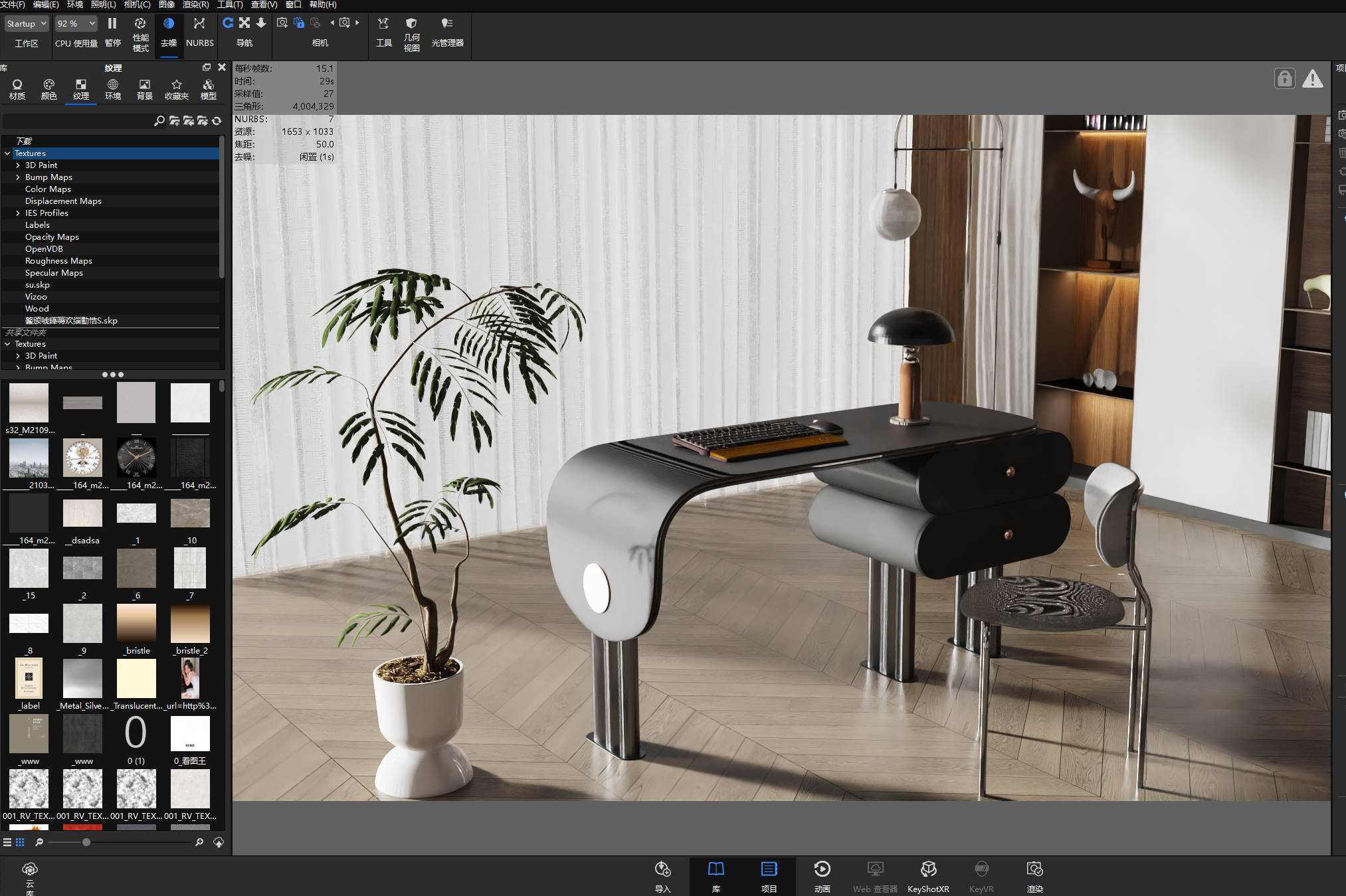Switch to the Environment library tab
This screenshot has width=1346, height=896.
tap(113, 90)
